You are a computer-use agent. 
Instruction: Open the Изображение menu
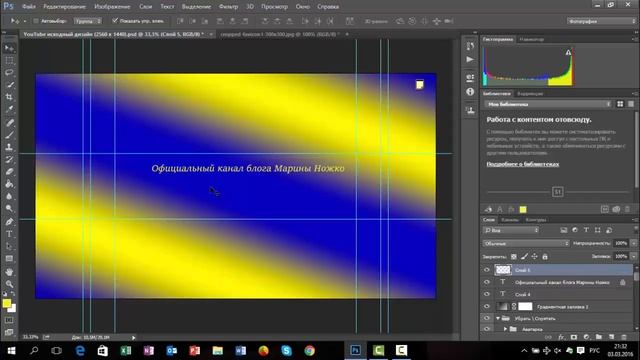(x=112, y=7)
